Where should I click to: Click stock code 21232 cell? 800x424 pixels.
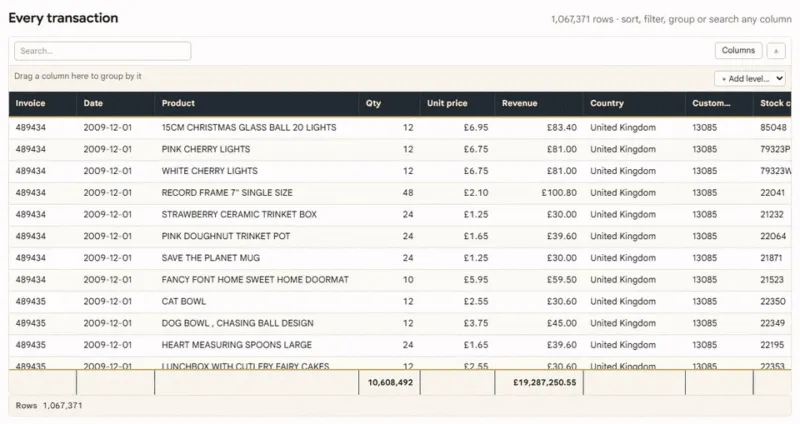[772, 215]
